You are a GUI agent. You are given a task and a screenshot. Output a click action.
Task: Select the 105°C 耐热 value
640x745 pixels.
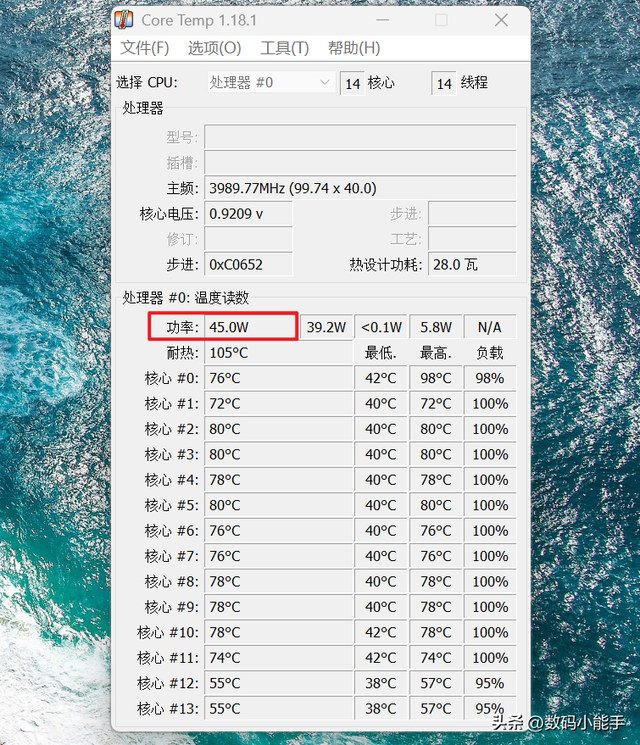278,353
